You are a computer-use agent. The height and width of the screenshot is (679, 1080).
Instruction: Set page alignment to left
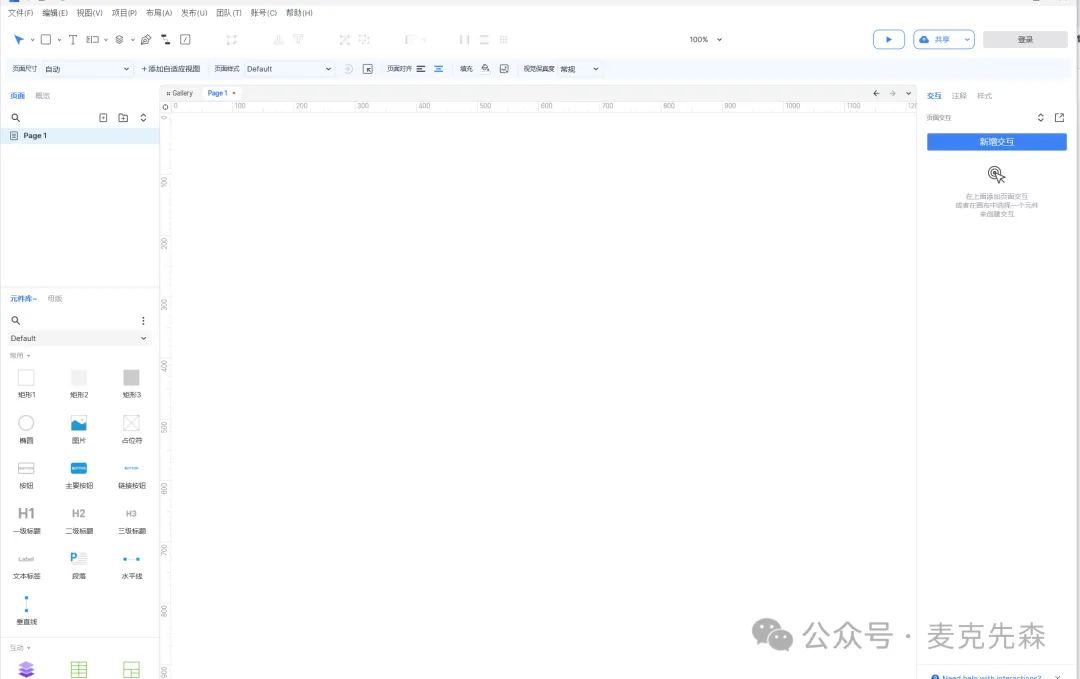tap(421, 69)
